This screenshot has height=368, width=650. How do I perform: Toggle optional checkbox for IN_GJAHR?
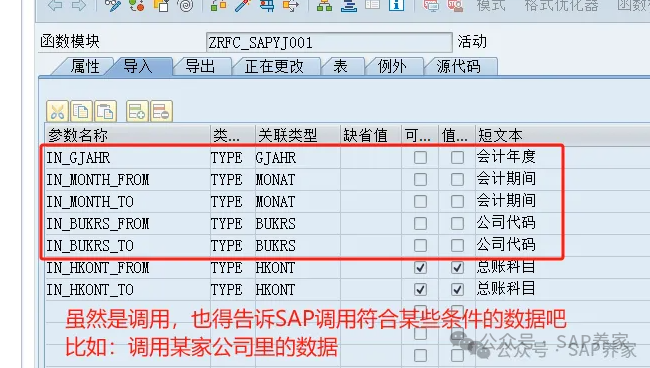(x=420, y=157)
